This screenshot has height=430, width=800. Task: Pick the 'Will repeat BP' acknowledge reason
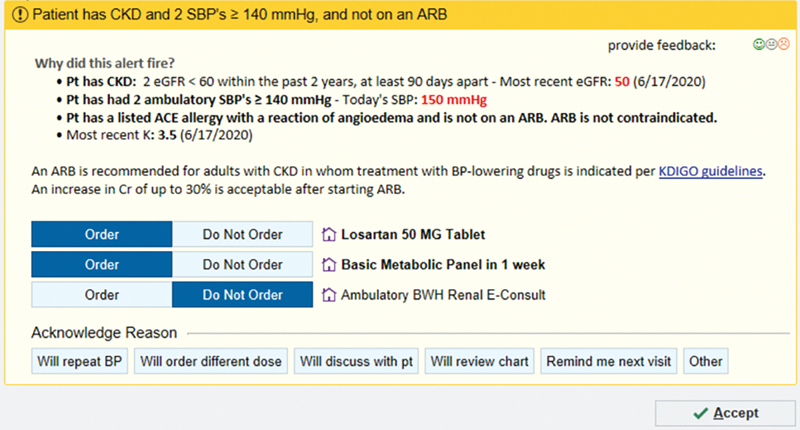point(81,361)
